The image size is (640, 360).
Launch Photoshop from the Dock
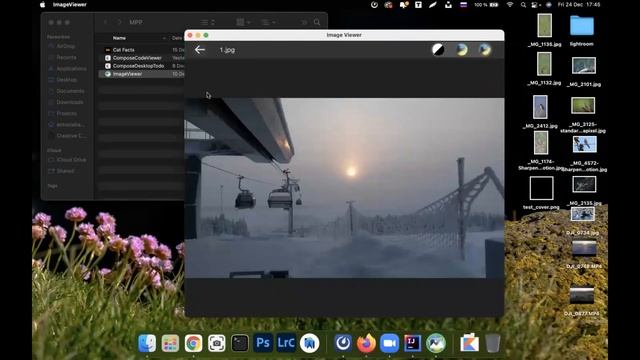coord(263,343)
